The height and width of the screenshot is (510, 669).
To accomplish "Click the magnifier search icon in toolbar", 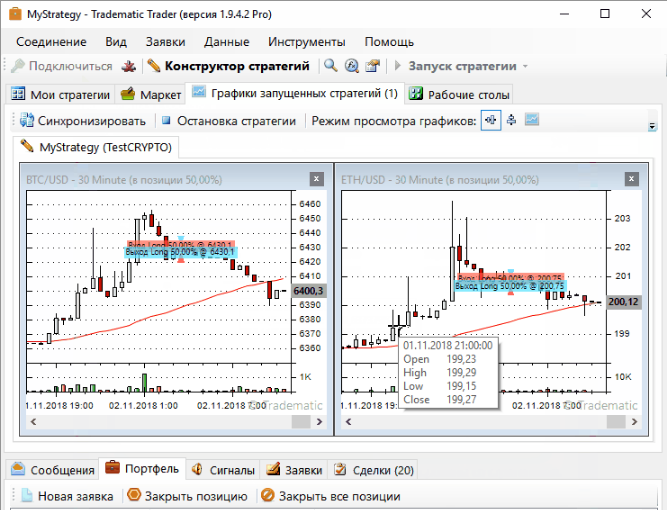I will tap(331, 66).
